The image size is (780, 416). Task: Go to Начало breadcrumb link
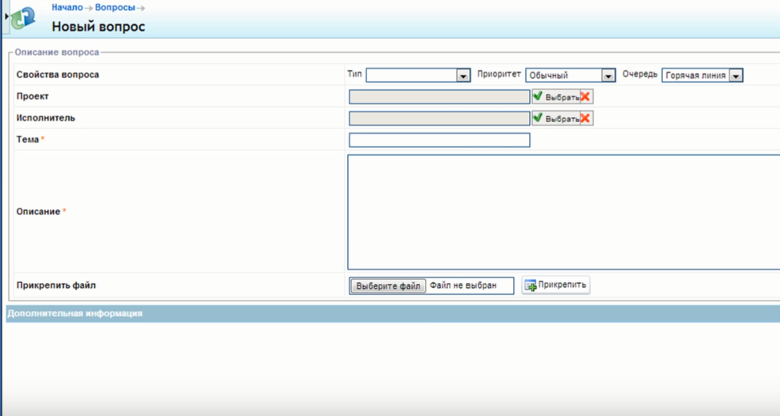67,7
